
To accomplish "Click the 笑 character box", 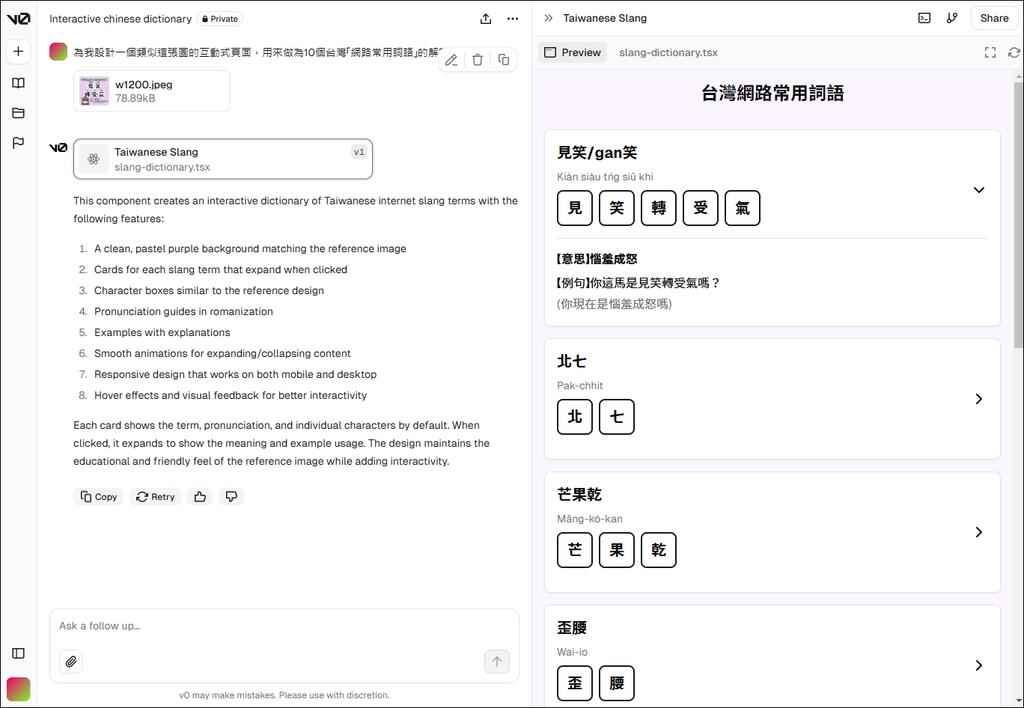I will [x=616, y=208].
